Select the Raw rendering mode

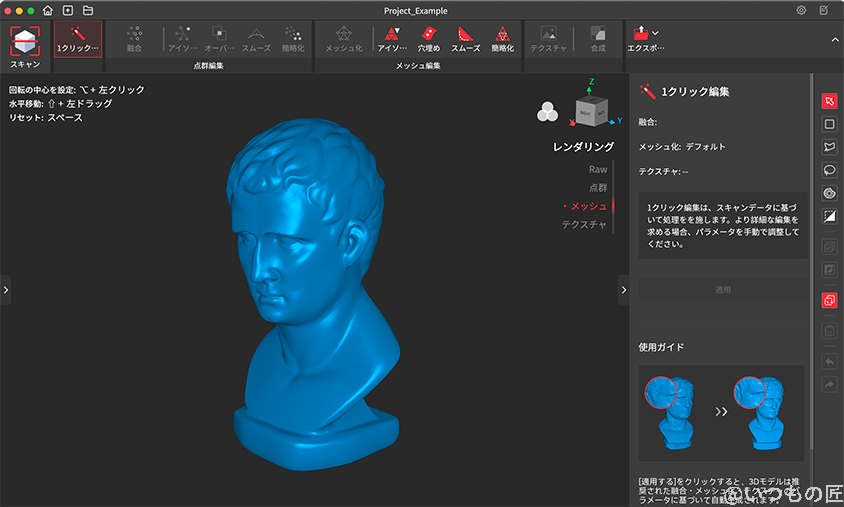[x=598, y=169]
